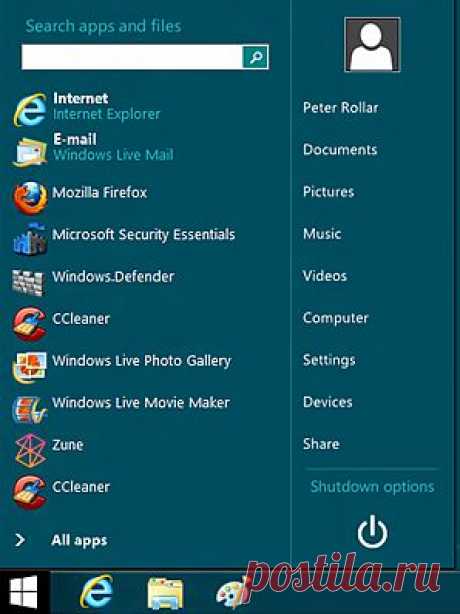
Task: Open the Internet pinned entry label
Action: tap(80, 98)
